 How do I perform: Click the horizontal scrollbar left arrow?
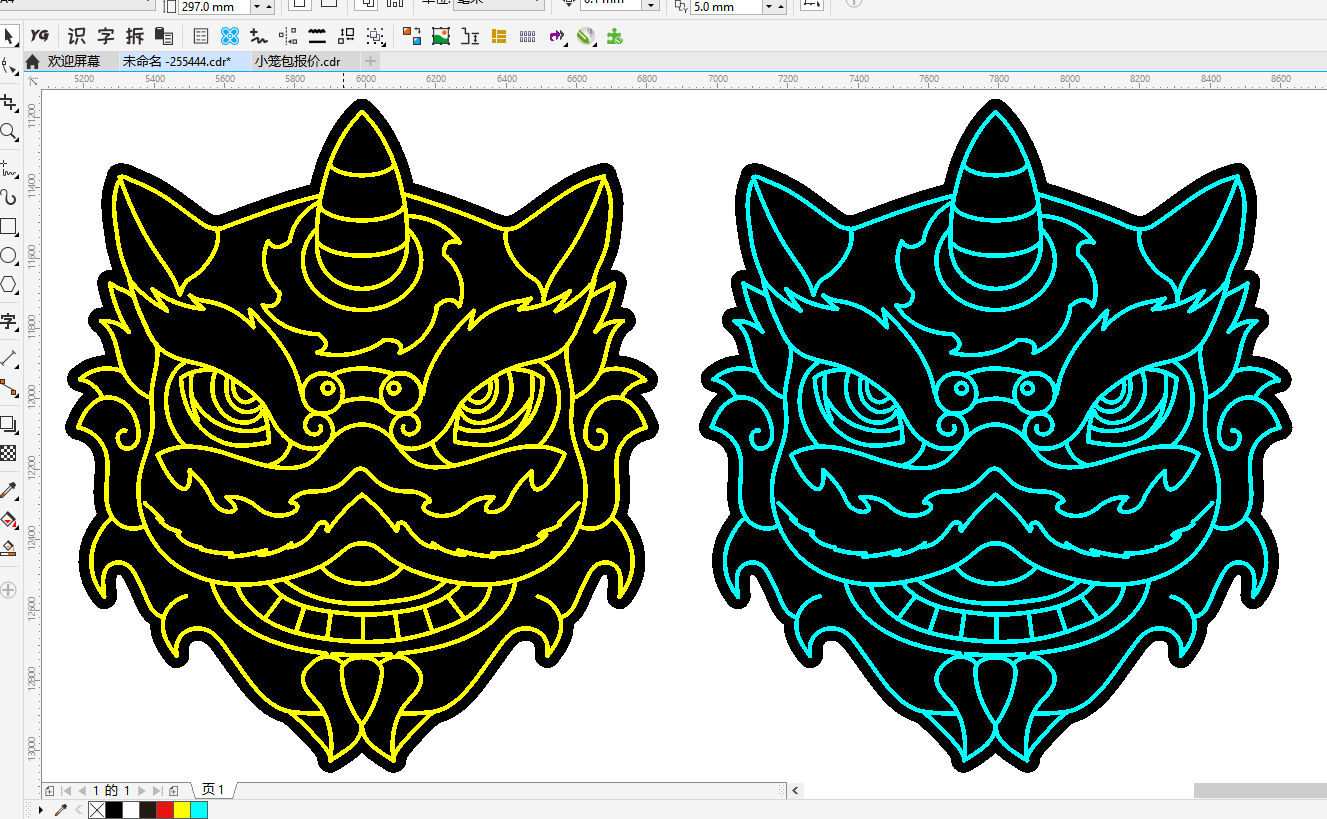click(796, 790)
